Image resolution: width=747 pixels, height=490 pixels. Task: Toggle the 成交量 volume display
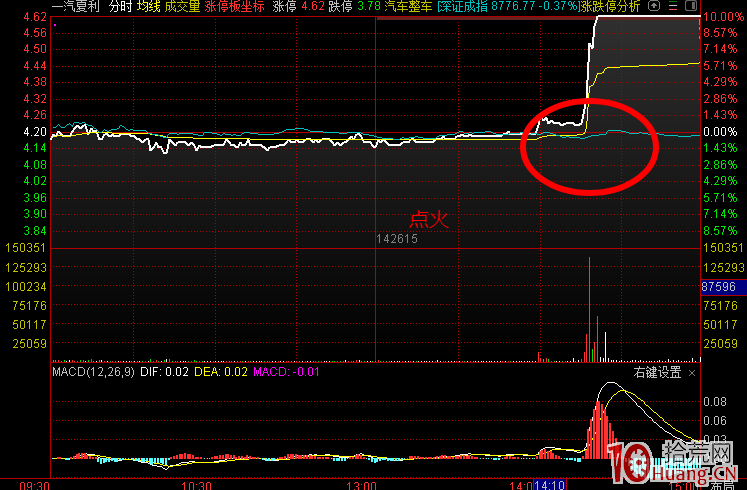click(x=182, y=6)
